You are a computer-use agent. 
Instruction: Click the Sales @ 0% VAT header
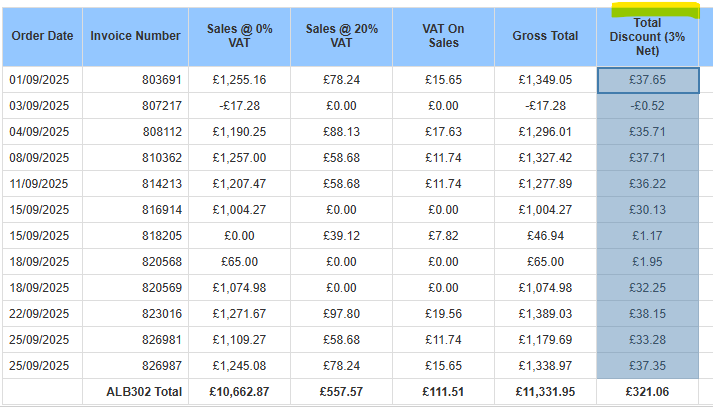point(239,36)
